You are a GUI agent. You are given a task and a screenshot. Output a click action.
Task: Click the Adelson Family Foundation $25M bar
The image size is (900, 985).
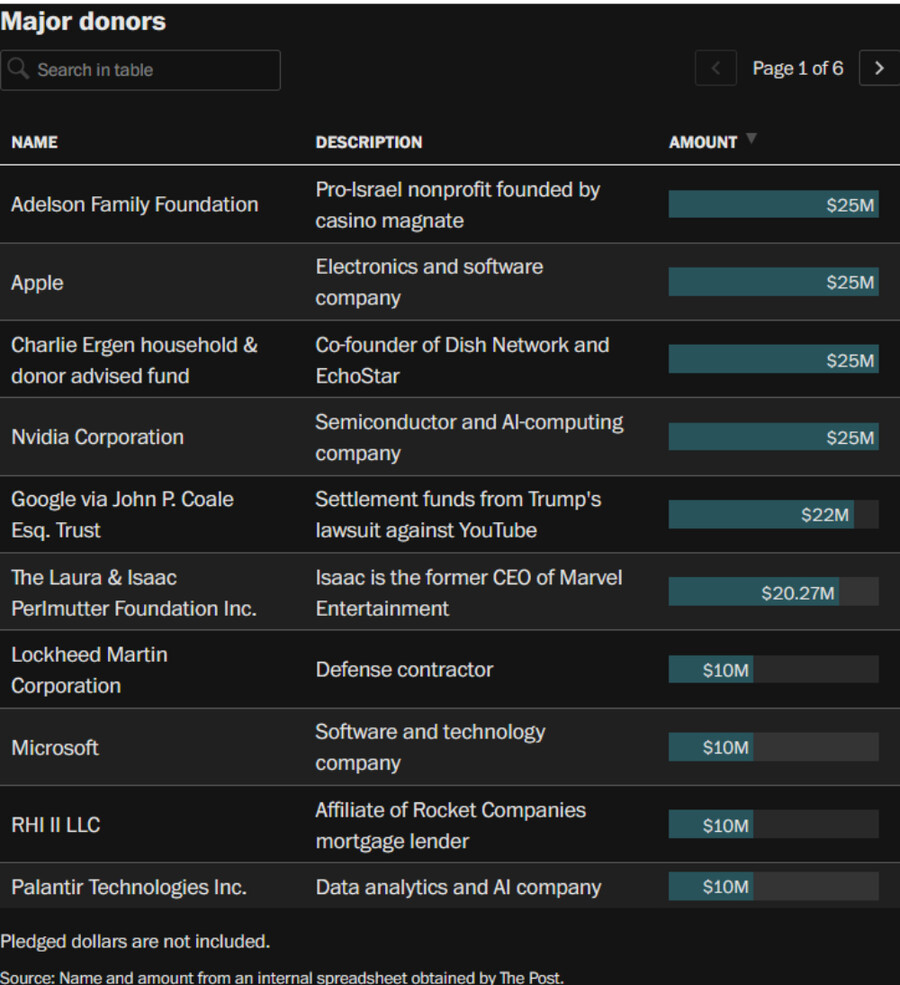point(773,204)
